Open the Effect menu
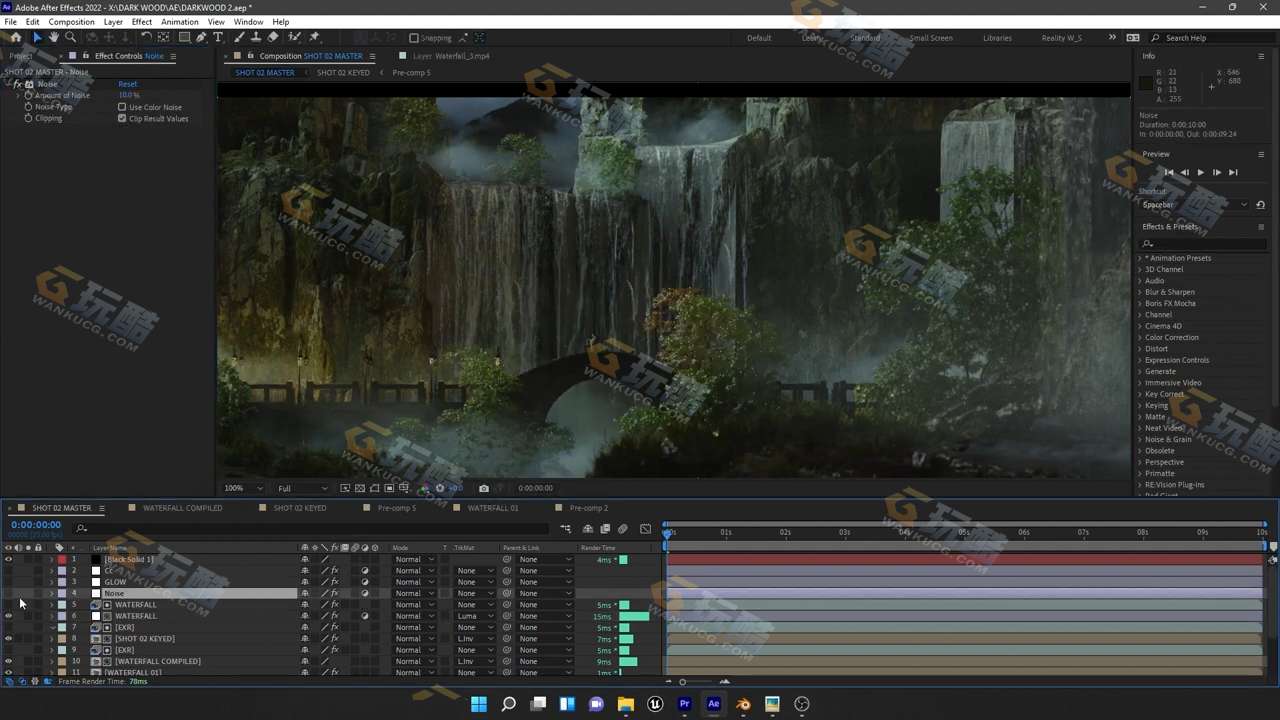The height and width of the screenshot is (720, 1280). pyautogui.click(x=142, y=22)
